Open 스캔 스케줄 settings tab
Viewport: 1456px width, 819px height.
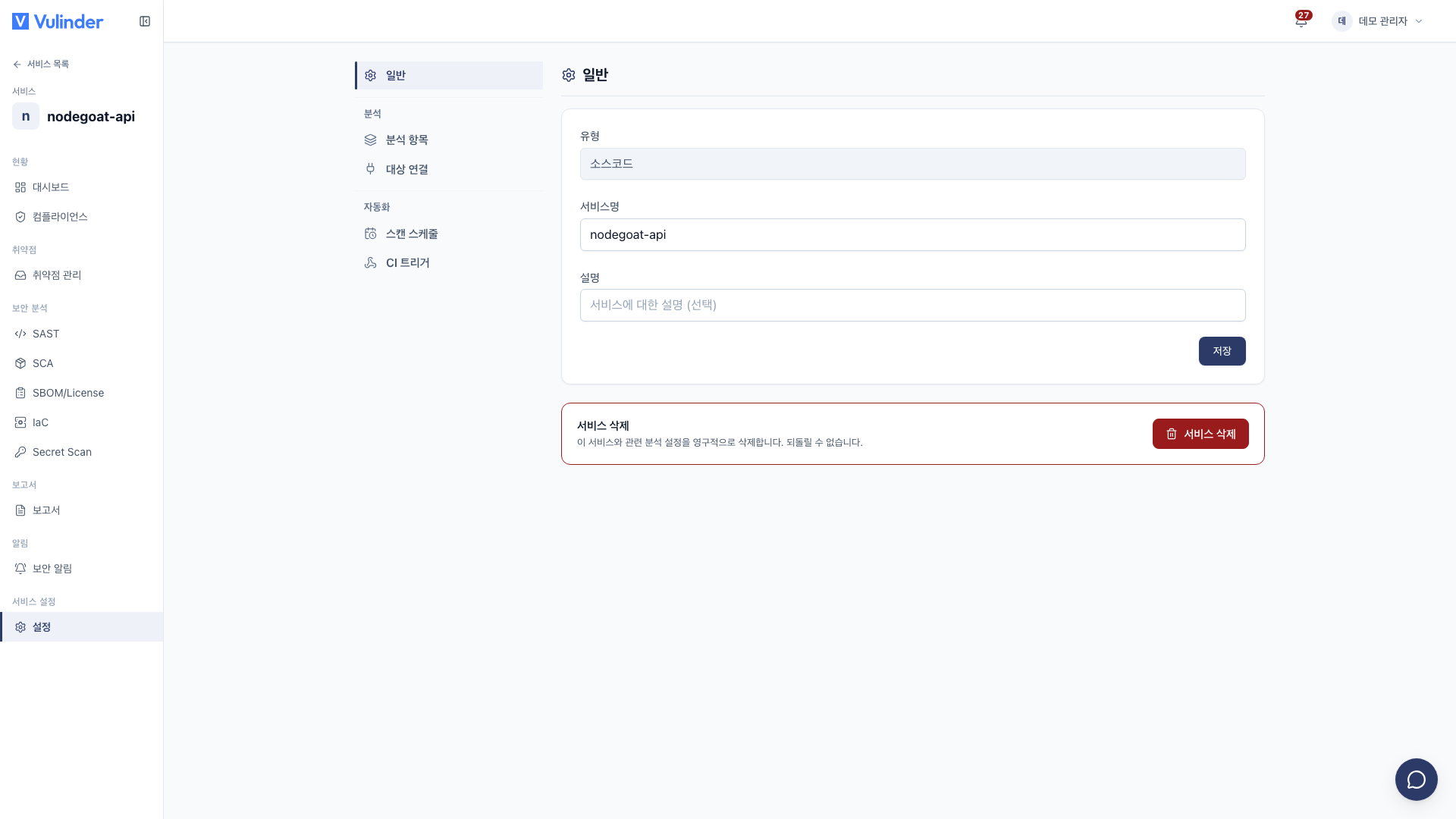point(449,234)
